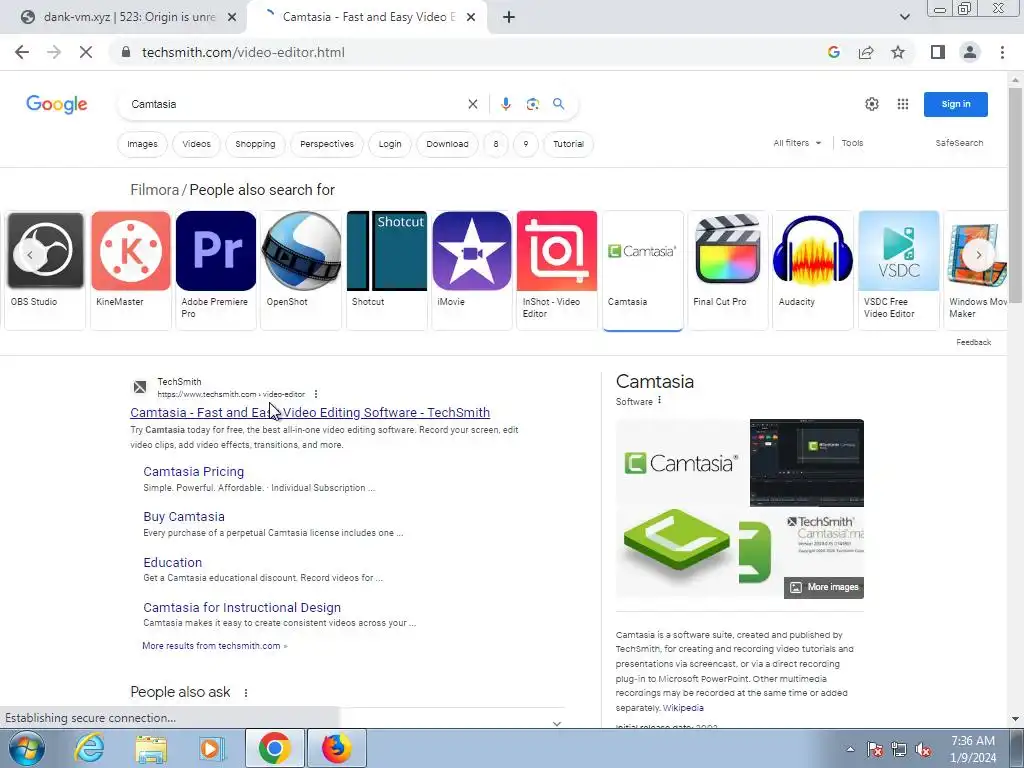This screenshot has width=1024, height=768.
Task: Select the OpenShot tile
Action: 301,270
